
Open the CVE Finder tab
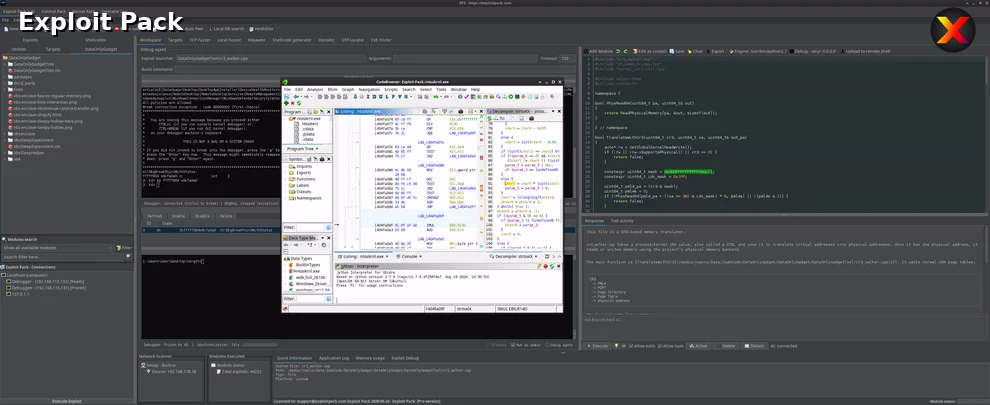(x=381, y=40)
